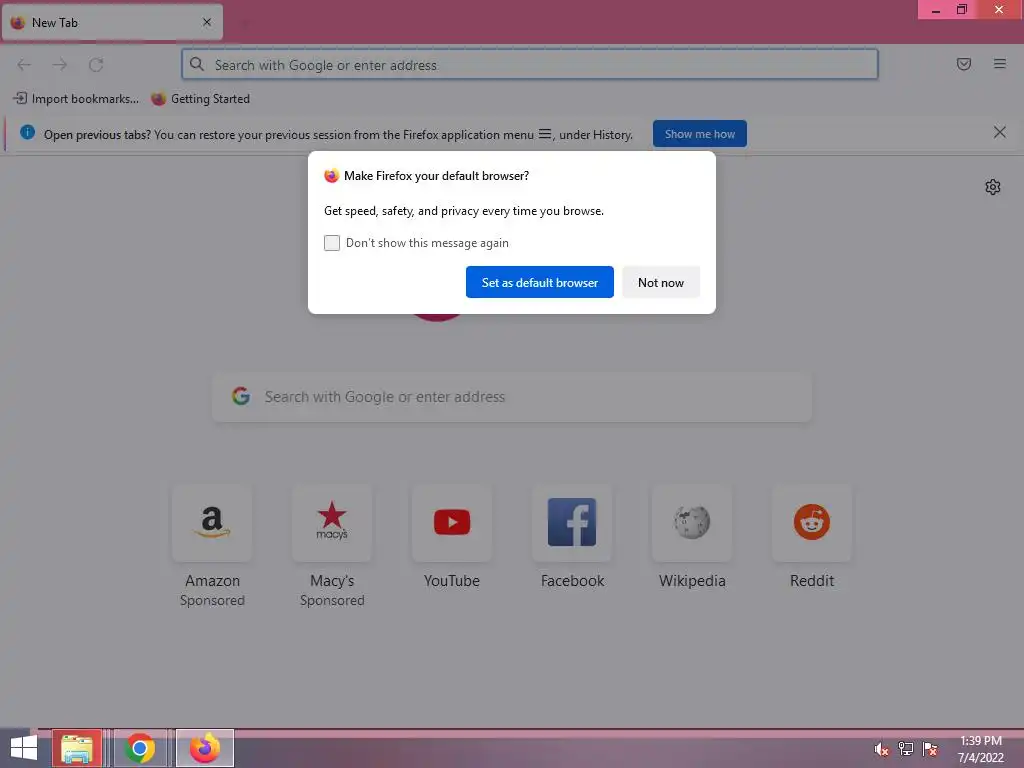Click the Firefox taskbar icon
Viewport: 1024px width, 768px height.
[205, 748]
